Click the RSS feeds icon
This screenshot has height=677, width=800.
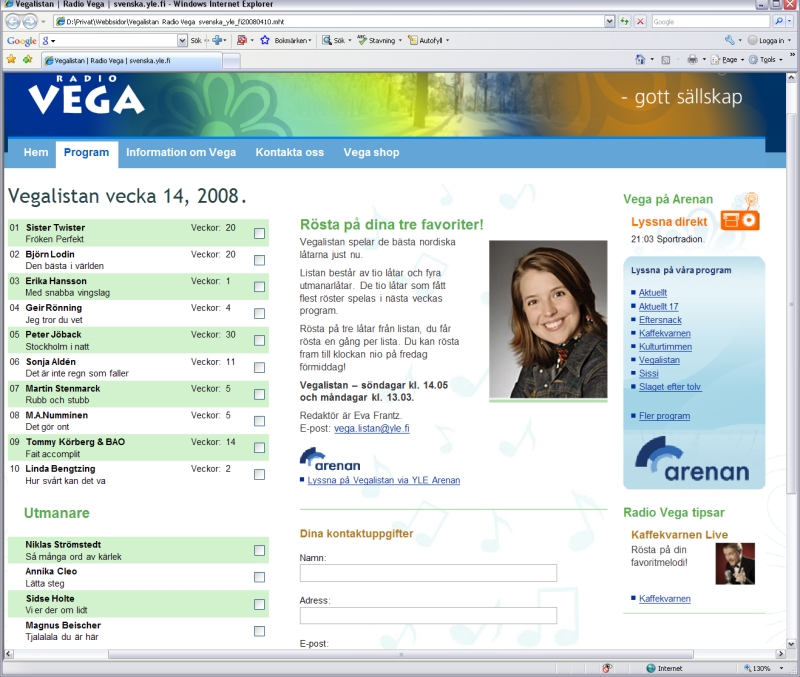point(665,60)
